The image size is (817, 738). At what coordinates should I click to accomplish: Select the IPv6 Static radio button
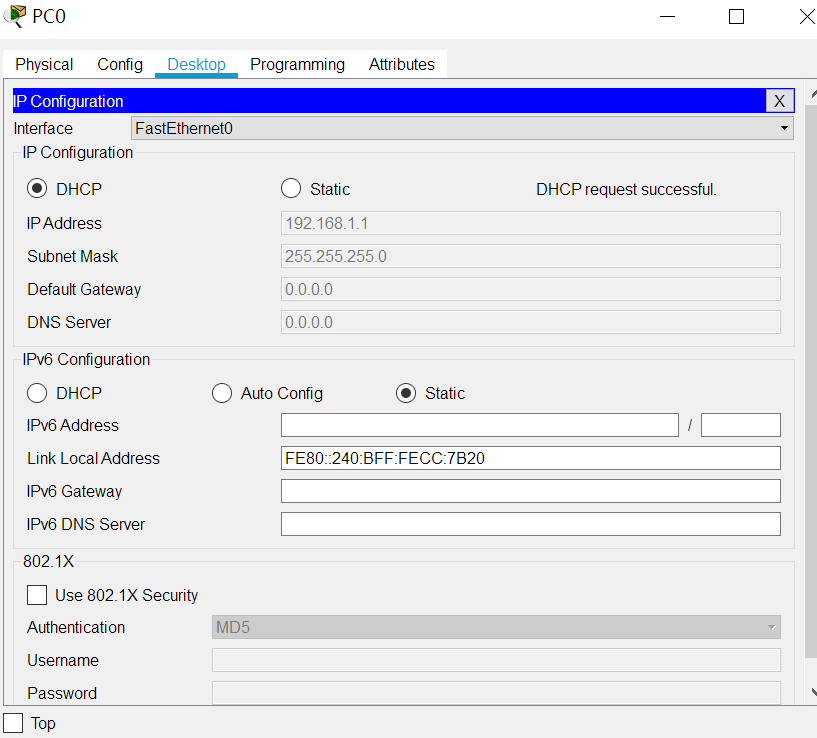click(x=406, y=393)
